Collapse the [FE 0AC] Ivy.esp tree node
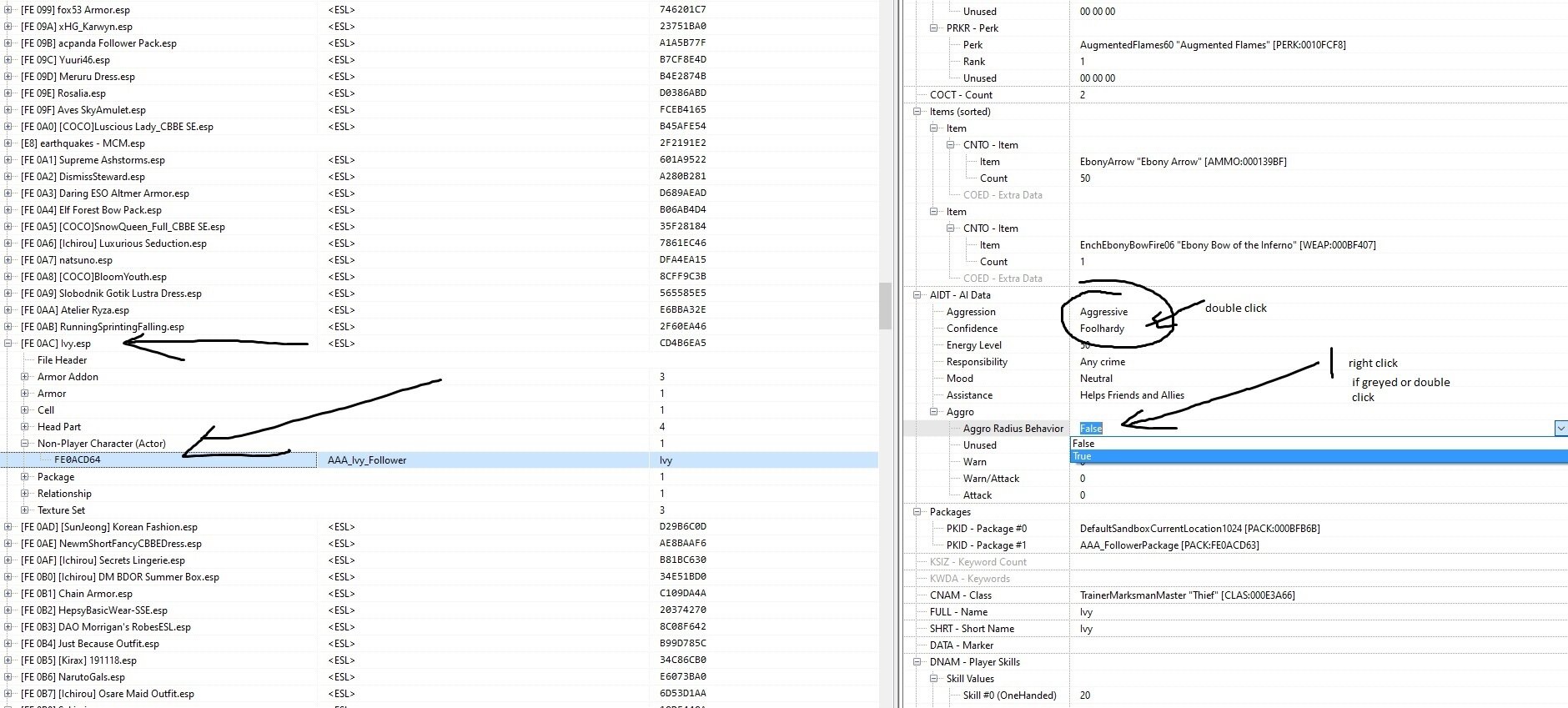Viewport: 1568px width, 708px height. click(8, 344)
